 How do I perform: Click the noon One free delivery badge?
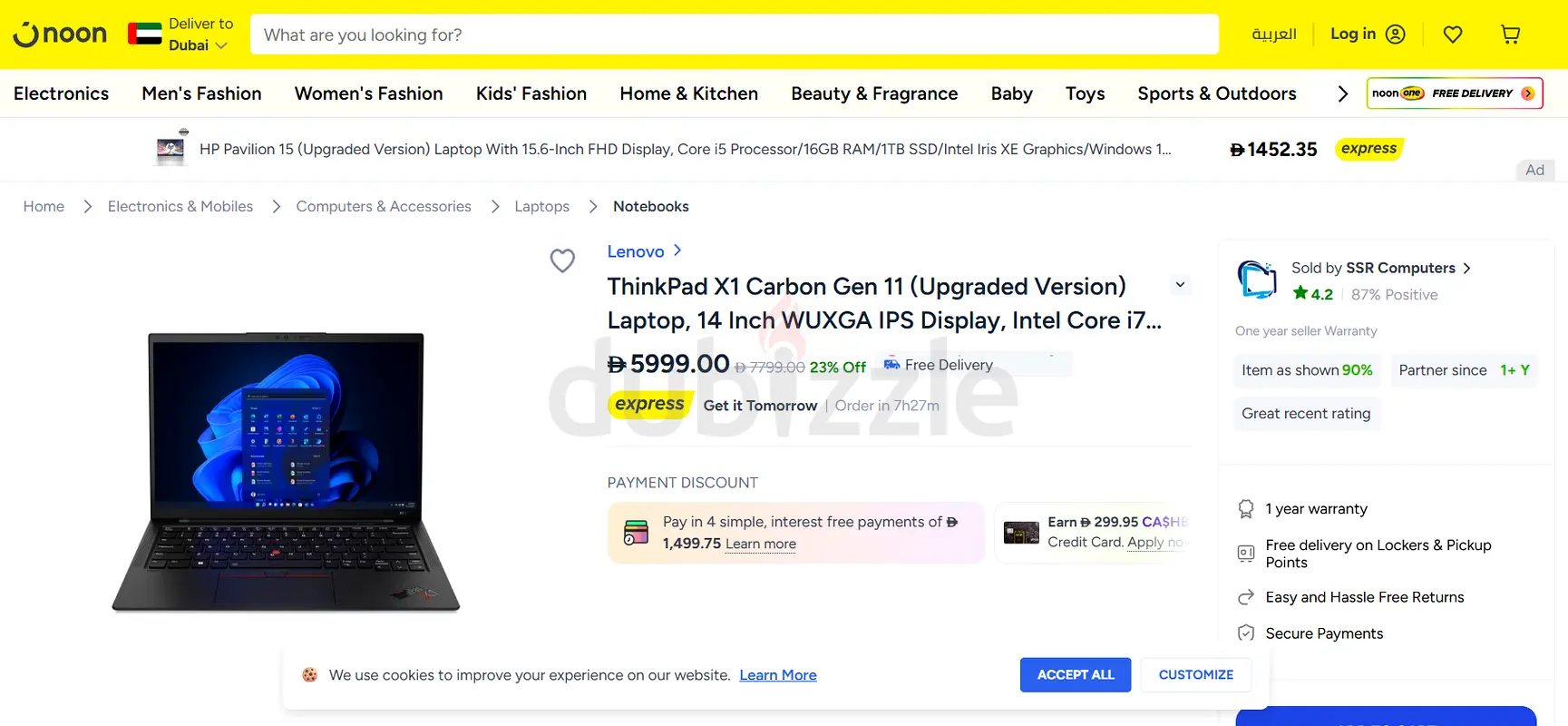coord(1454,93)
